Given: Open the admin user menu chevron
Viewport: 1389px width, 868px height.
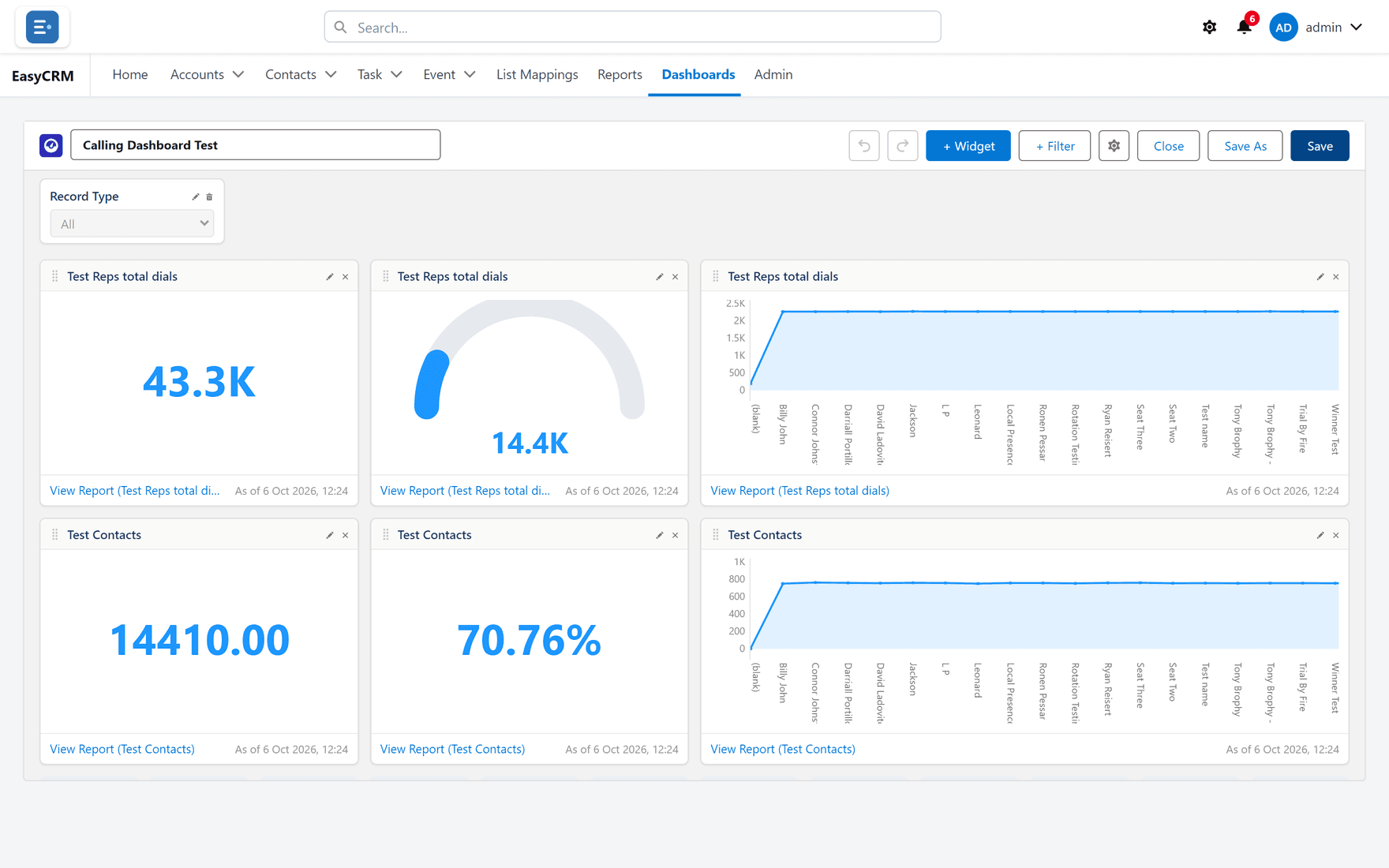Looking at the screenshot, I should (1357, 27).
